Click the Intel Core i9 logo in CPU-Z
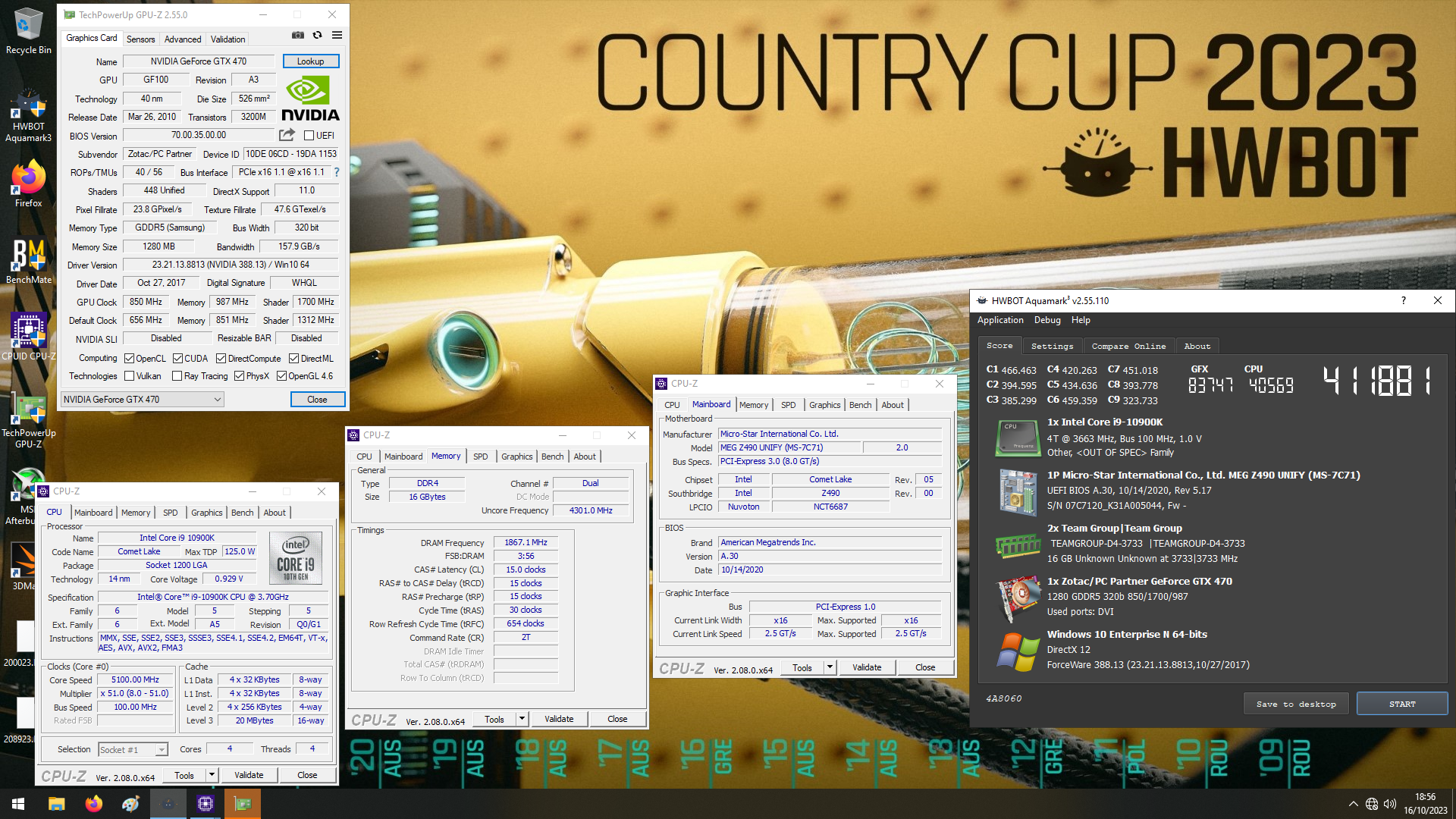Screen dimensions: 1456x819 (x=296, y=557)
